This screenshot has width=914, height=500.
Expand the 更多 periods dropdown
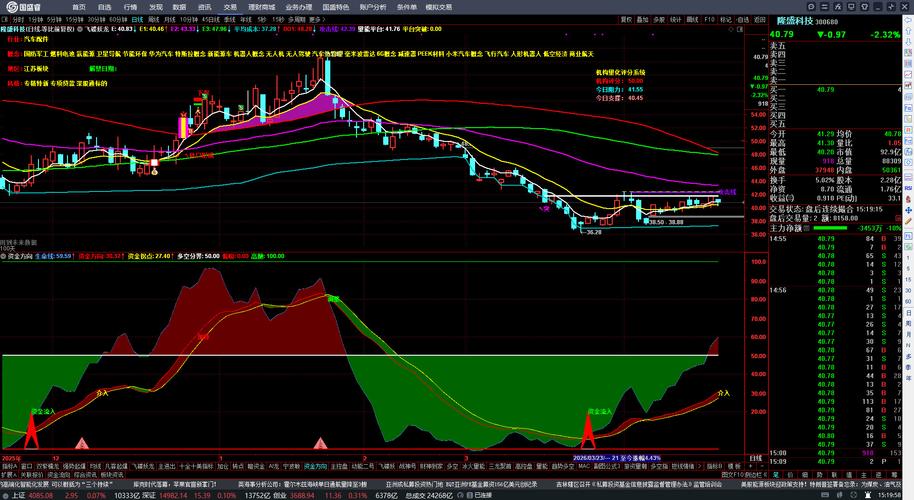tap(317, 19)
